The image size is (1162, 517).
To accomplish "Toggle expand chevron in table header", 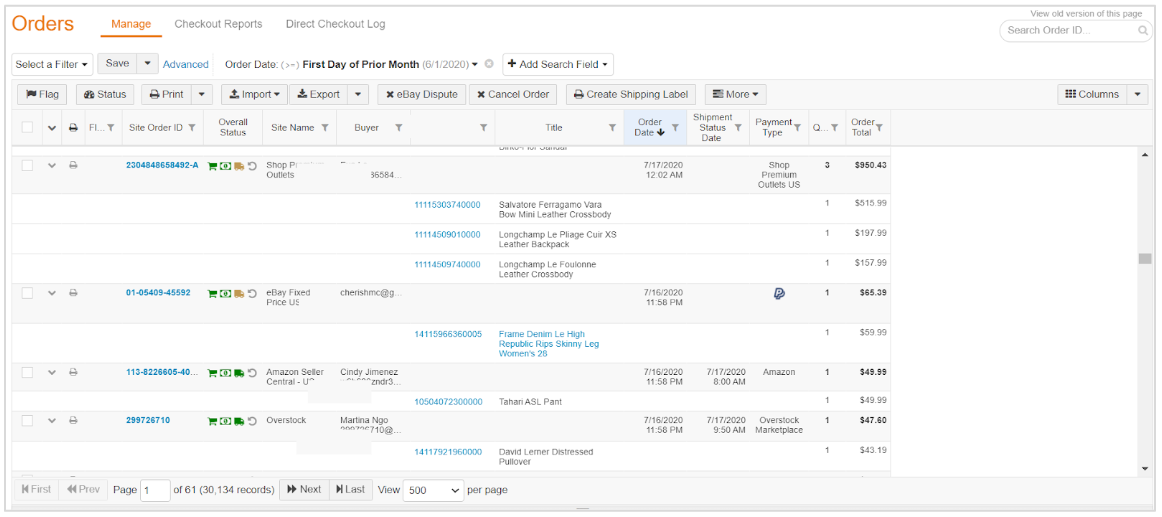I will pyautogui.click(x=52, y=127).
